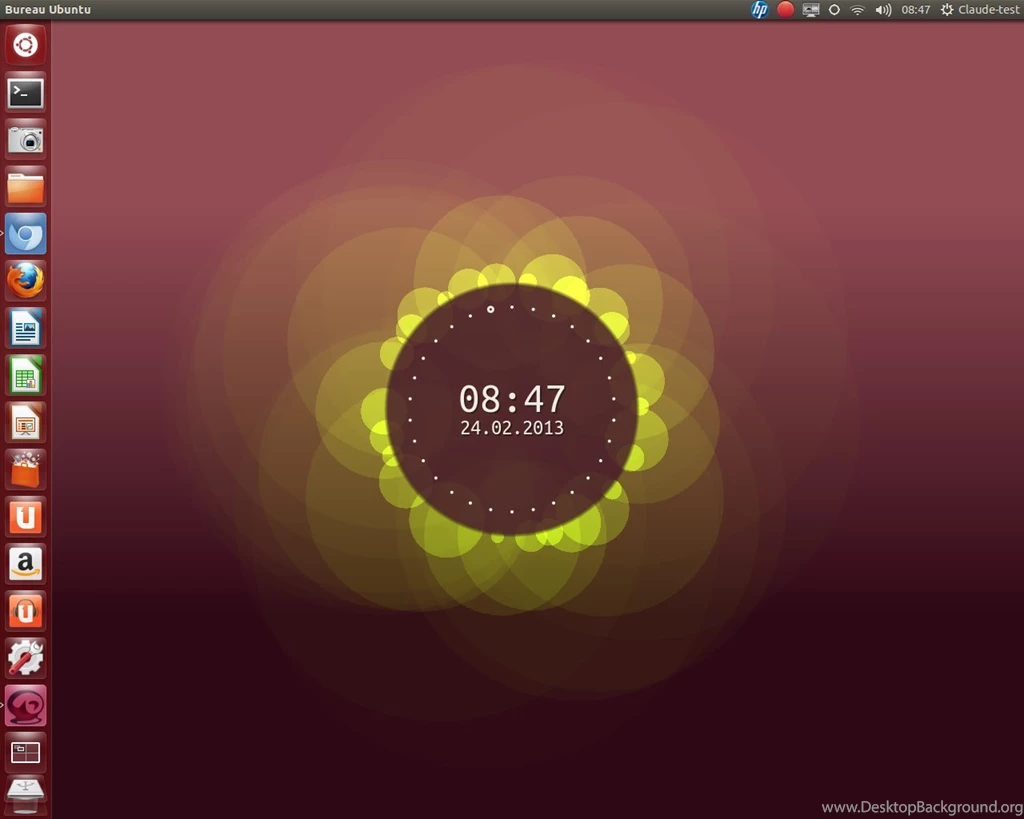
Task: Launch the Terminal from the launcher
Action: tap(25, 93)
